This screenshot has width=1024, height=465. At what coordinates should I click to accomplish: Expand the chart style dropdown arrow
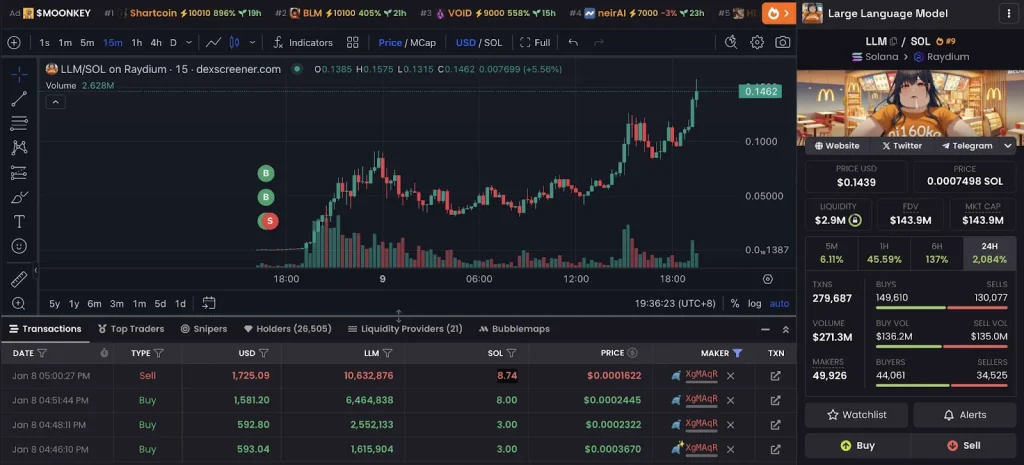tap(252, 42)
